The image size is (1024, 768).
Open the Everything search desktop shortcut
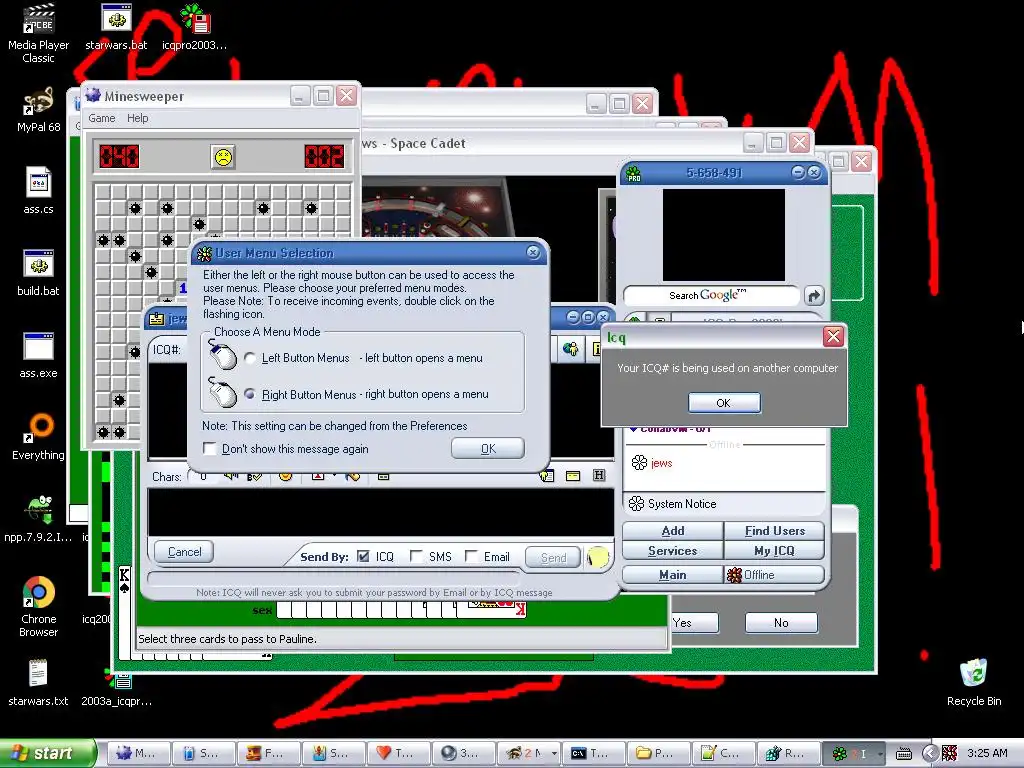pyautogui.click(x=39, y=438)
